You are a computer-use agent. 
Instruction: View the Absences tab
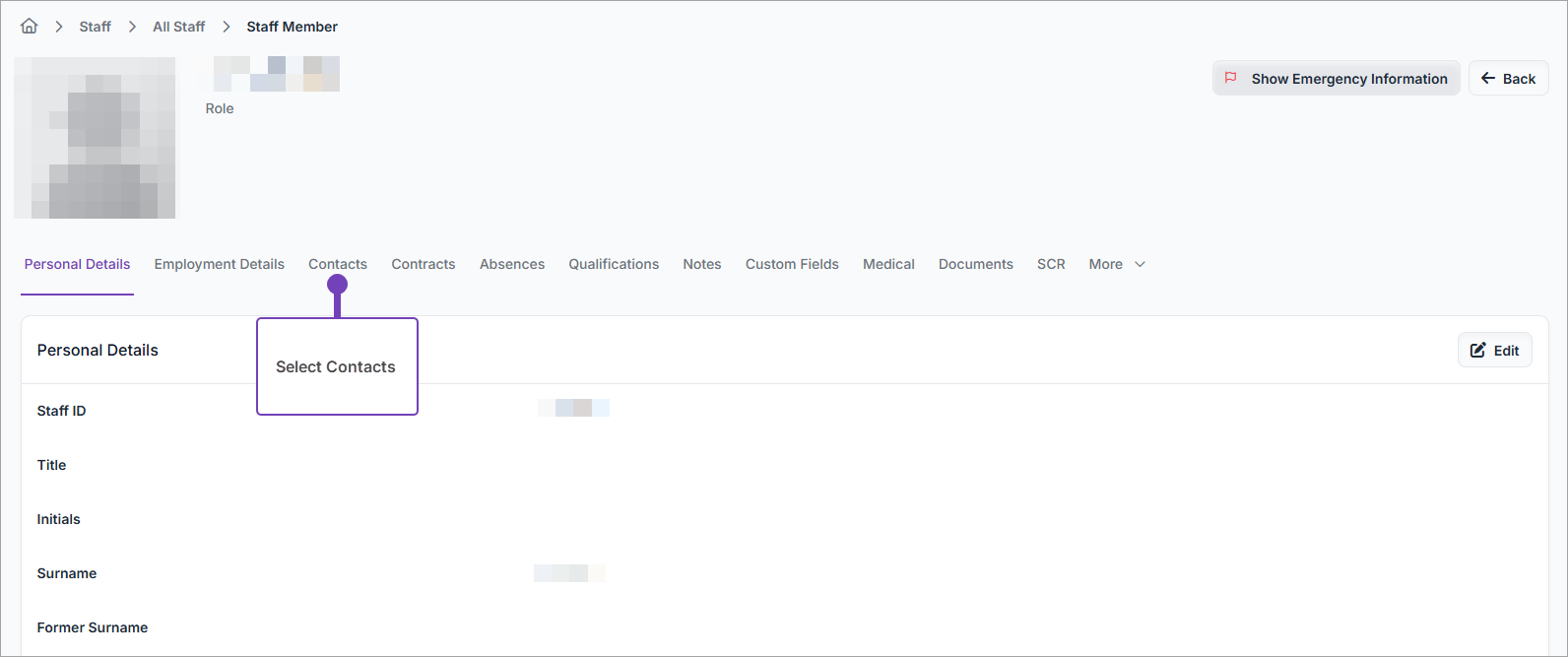(511, 264)
